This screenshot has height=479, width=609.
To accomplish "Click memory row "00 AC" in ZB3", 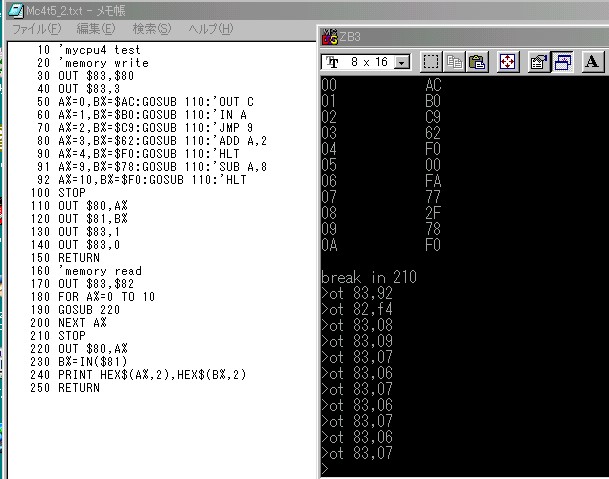I will (x=381, y=85).
